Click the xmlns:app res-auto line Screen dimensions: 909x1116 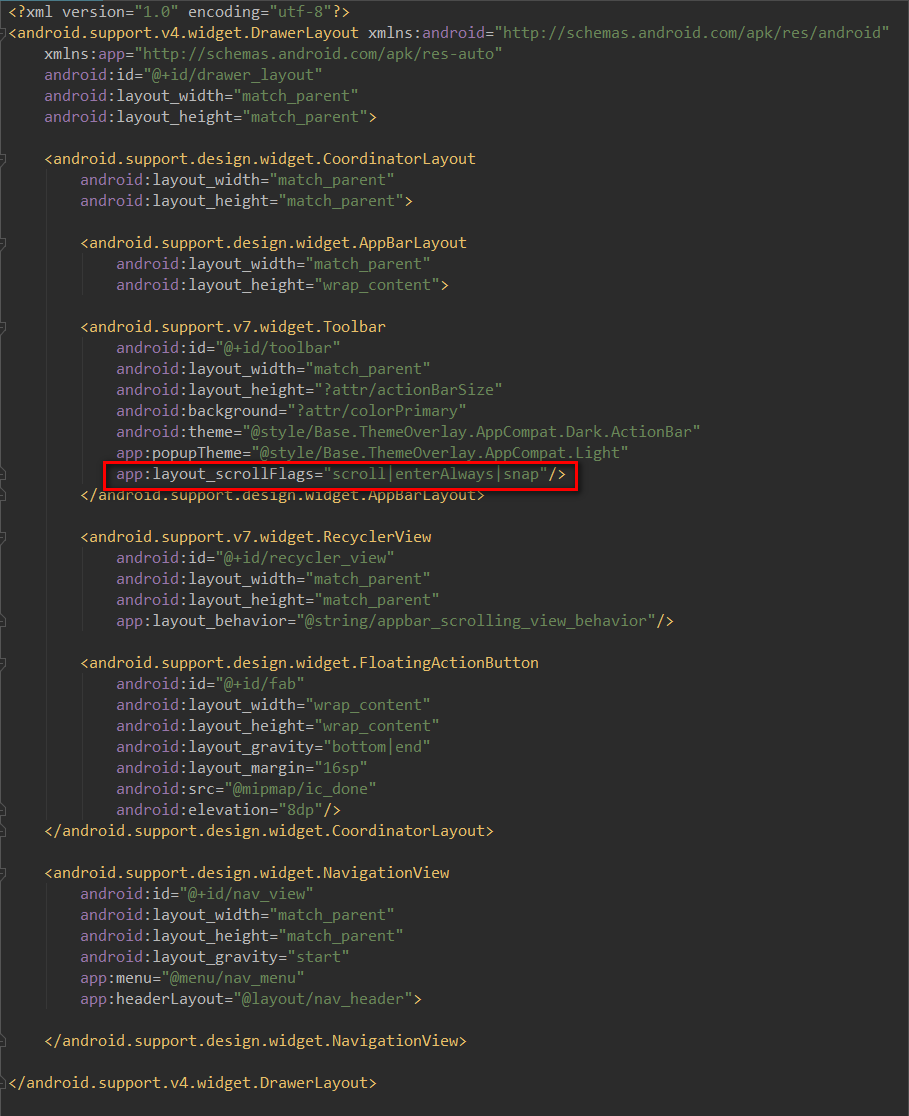[273, 54]
